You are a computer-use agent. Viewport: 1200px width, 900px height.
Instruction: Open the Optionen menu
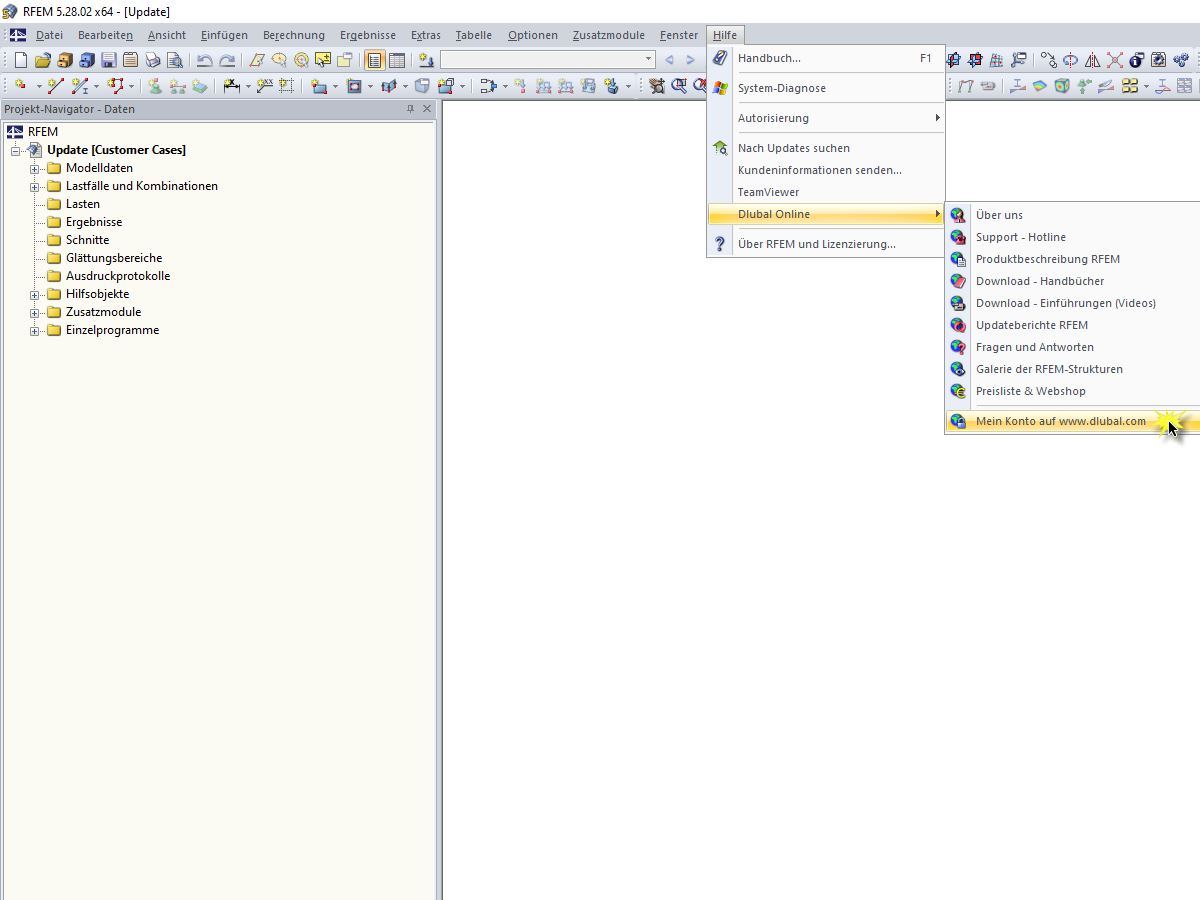(533, 35)
